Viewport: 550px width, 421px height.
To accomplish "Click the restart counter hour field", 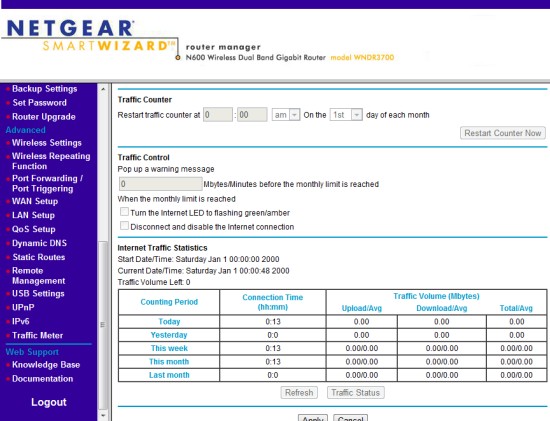I will point(218,115).
